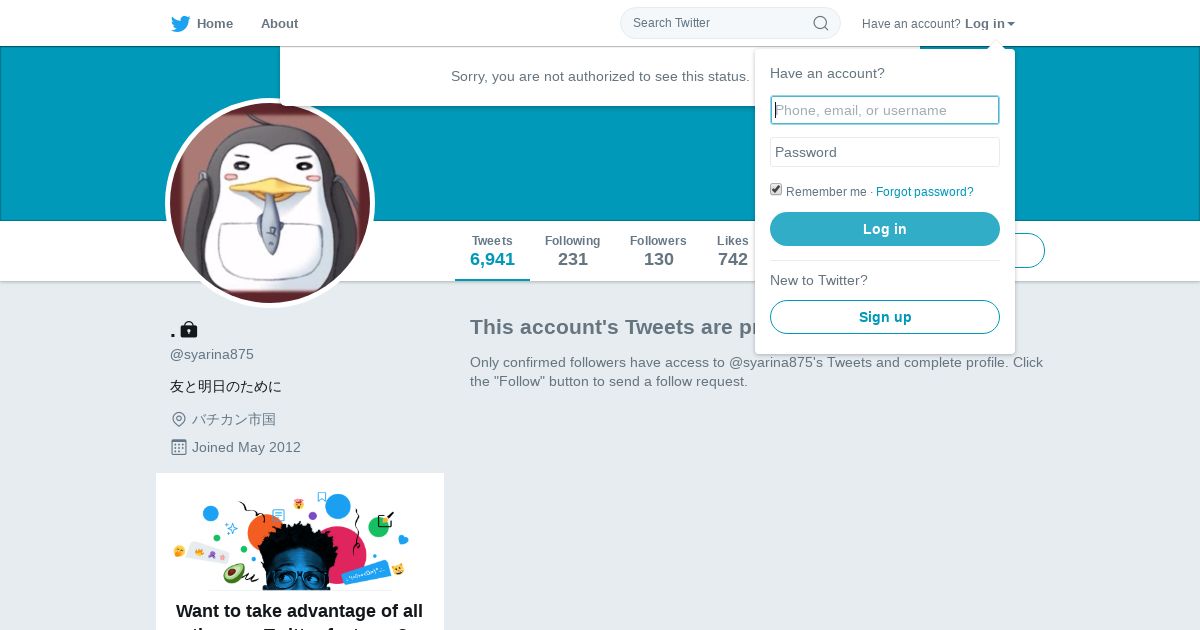
Task: Click the search magnifier icon
Action: 820,23
